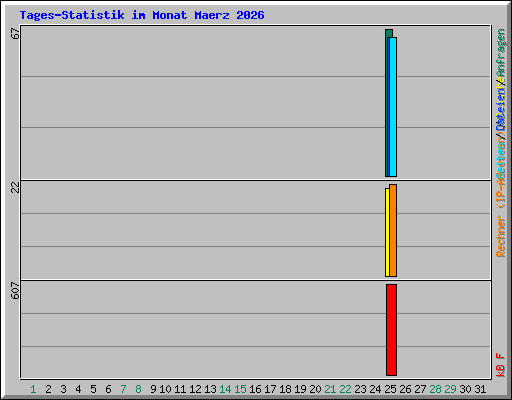Click day label 13 on x-axis
This screenshot has width=512, height=400.
click(x=210, y=389)
